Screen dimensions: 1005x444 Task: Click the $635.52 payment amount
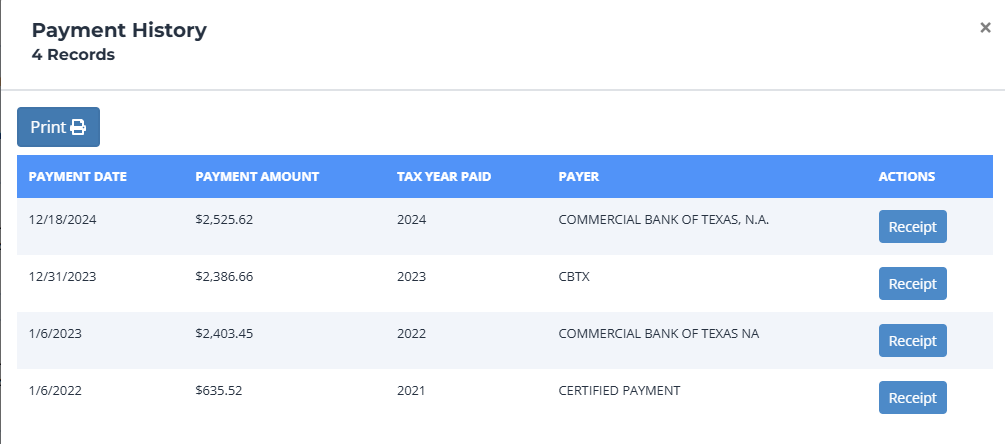click(217, 391)
